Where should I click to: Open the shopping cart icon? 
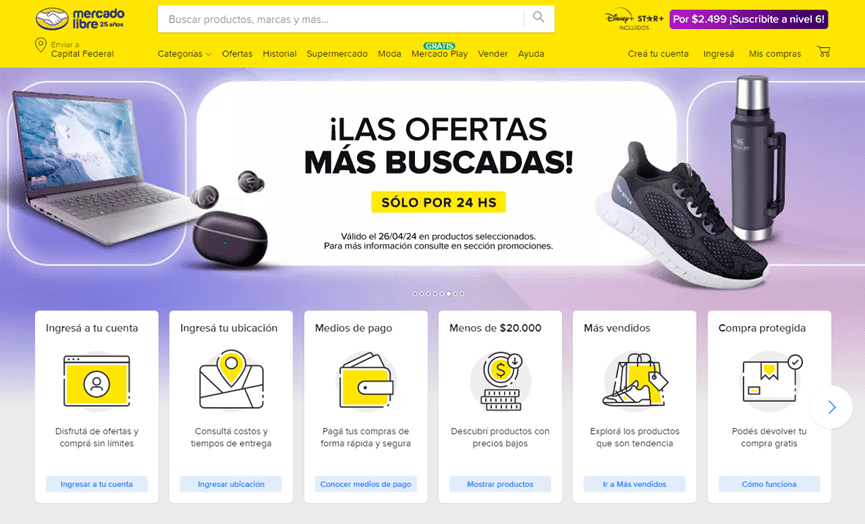click(824, 52)
